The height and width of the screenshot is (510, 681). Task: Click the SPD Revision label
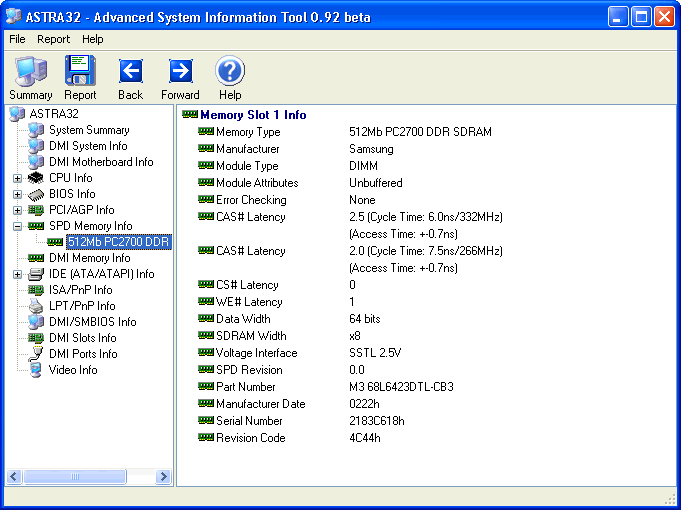[249, 370]
